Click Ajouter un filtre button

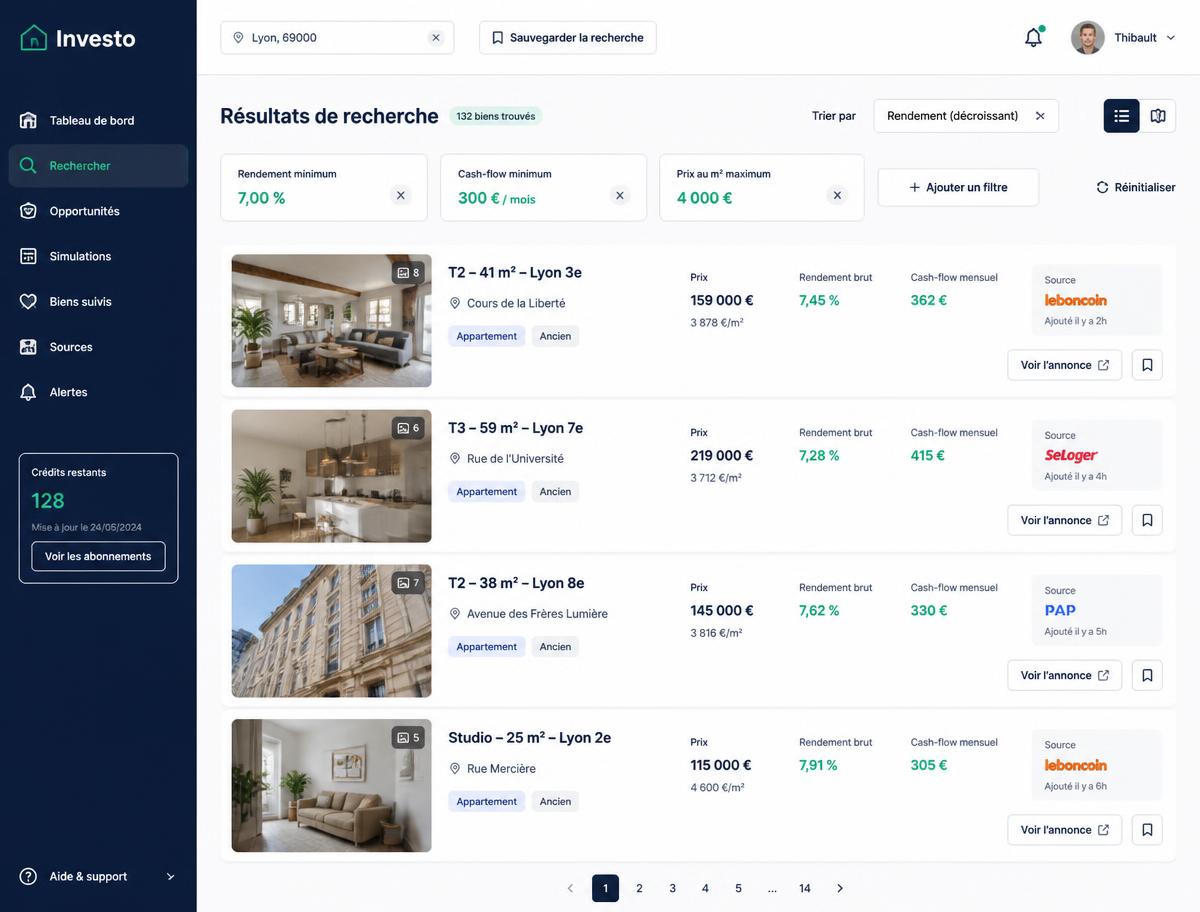(x=958, y=187)
